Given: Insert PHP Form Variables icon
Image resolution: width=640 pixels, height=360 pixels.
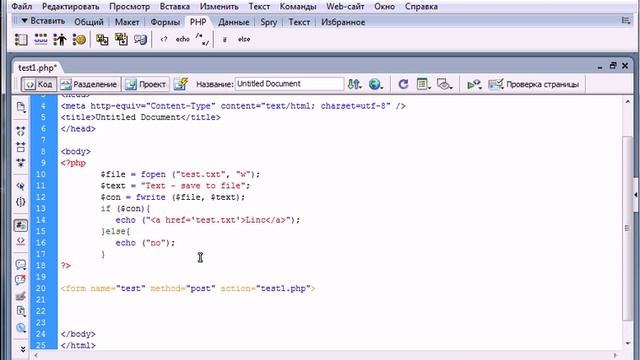Looking at the screenshot, I should click(21, 40).
